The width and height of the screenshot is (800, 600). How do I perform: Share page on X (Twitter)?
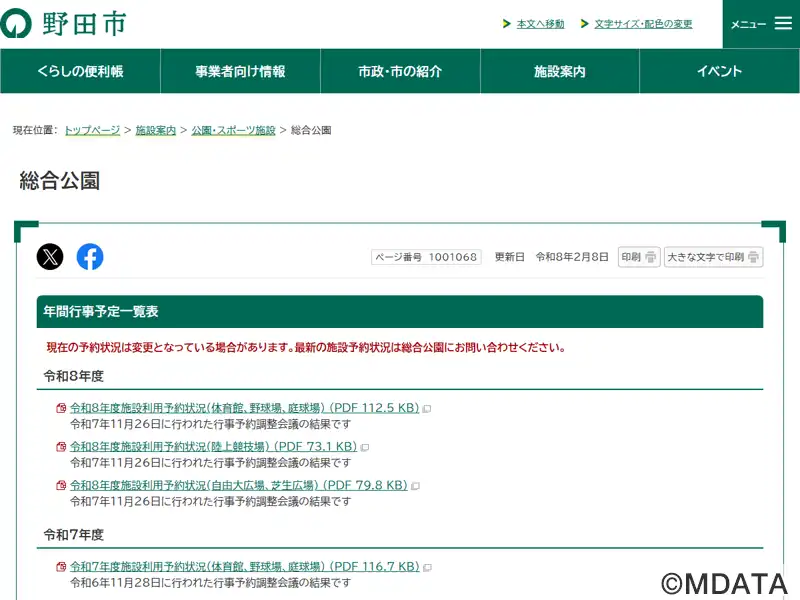coord(50,257)
